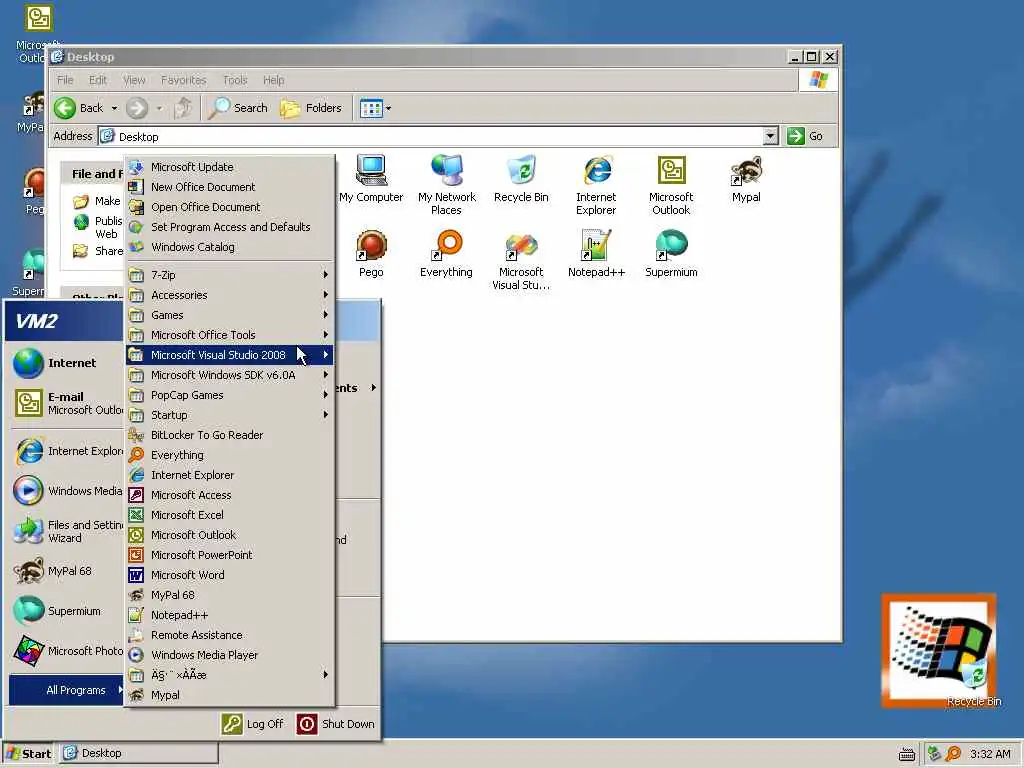The image size is (1024, 768).
Task: Expand the Accessories program folder
Action: pyautogui.click(x=230, y=295)
